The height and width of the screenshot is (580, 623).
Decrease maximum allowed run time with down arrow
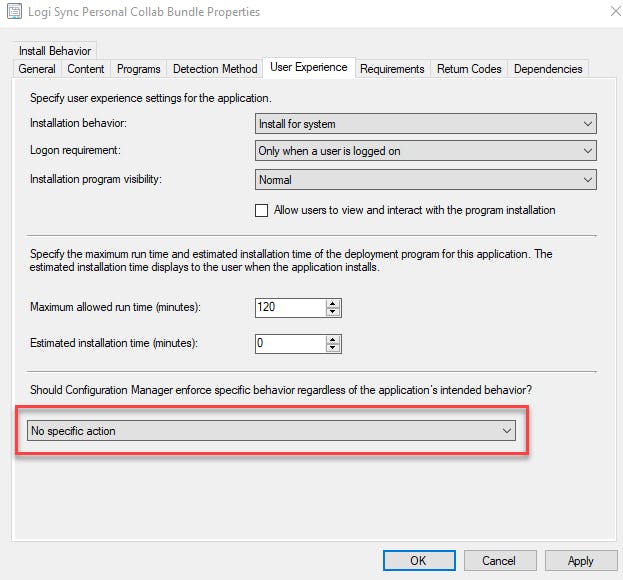coord(333,312)
